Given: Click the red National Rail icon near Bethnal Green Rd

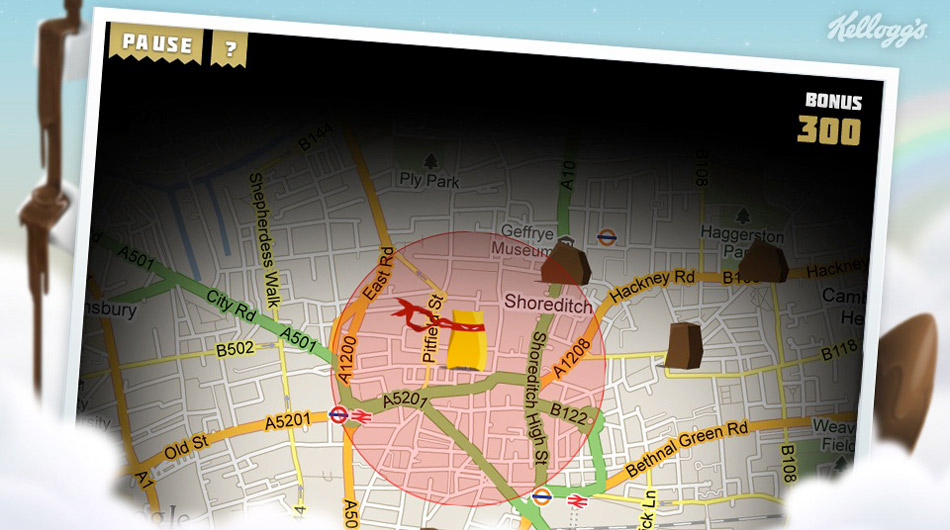Looking at the screenshot, I should tap(578, 501).
